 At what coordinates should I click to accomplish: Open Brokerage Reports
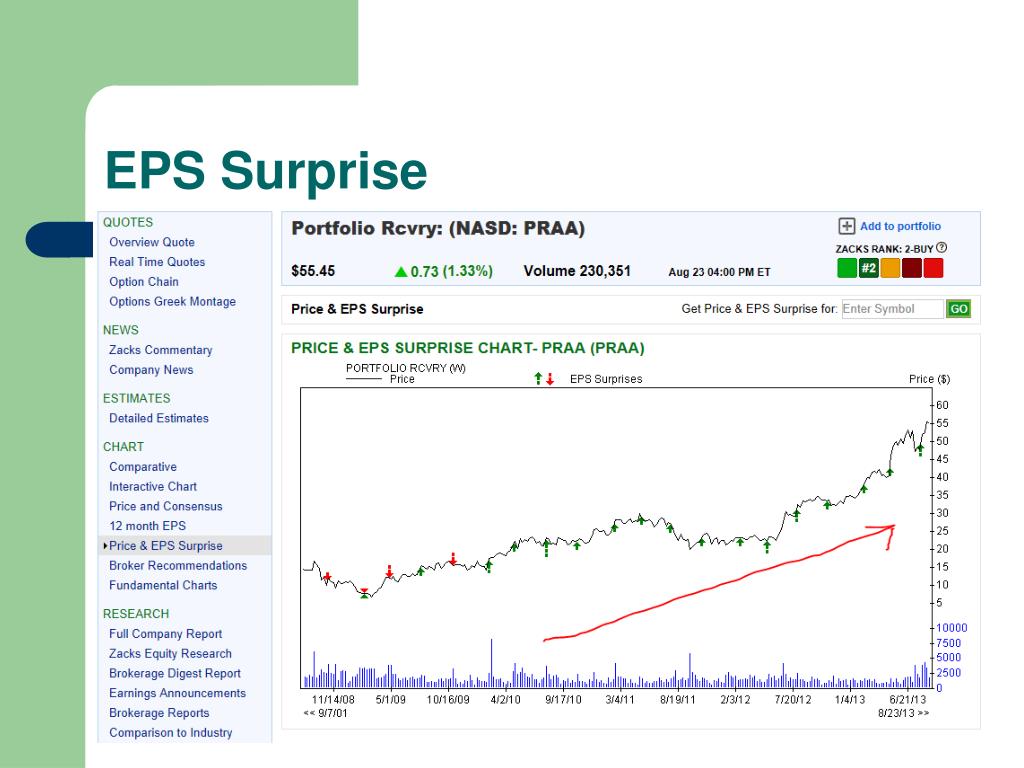pos(159,713)
